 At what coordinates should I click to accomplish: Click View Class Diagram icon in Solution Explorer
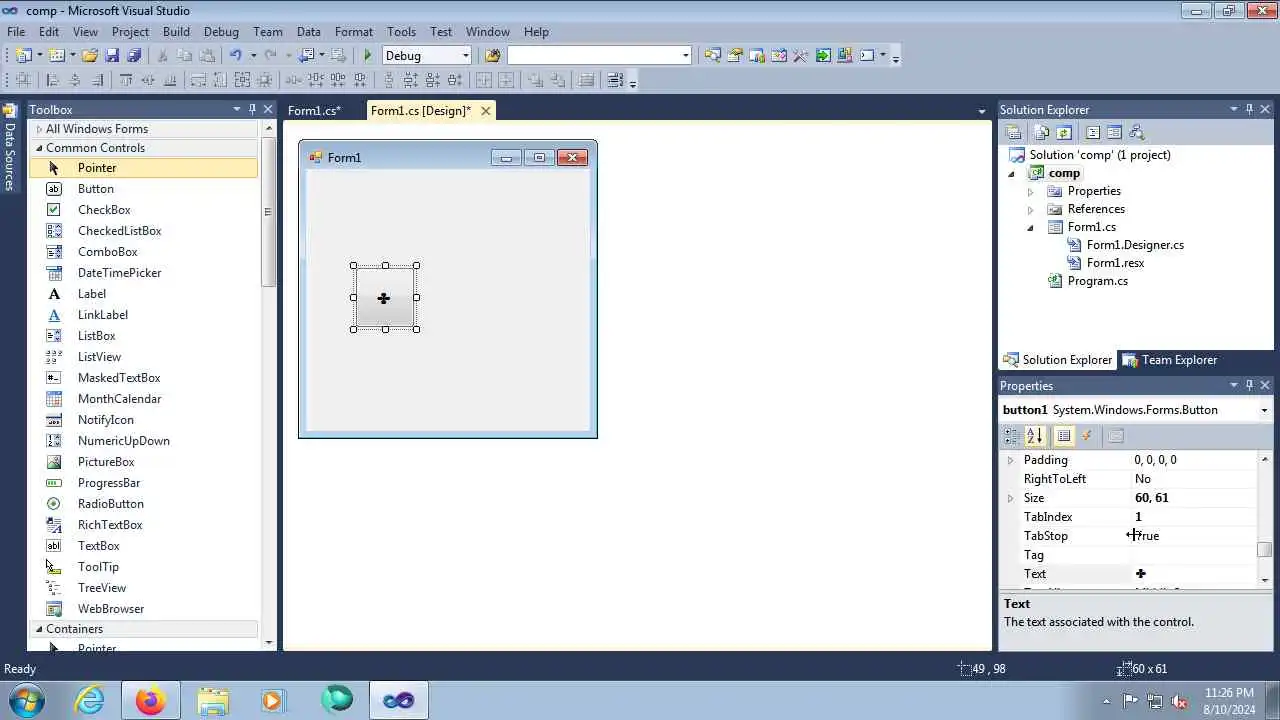(1136, 132)
